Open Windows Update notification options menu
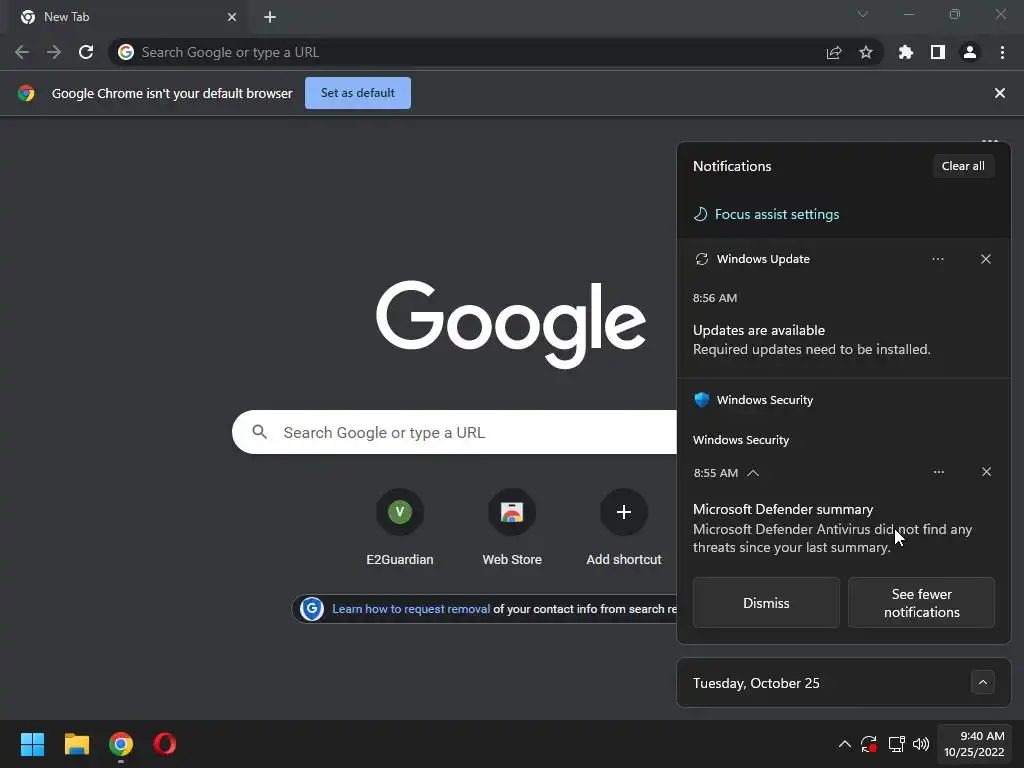This screenshot has height=768, width=1024. 938,259
